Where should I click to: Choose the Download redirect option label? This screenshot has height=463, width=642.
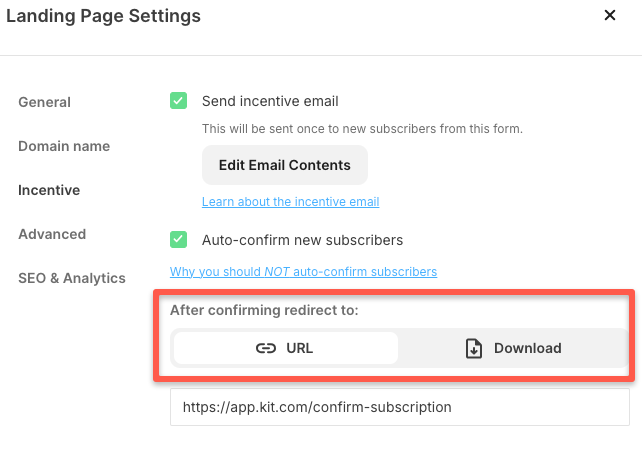(527, 348)
